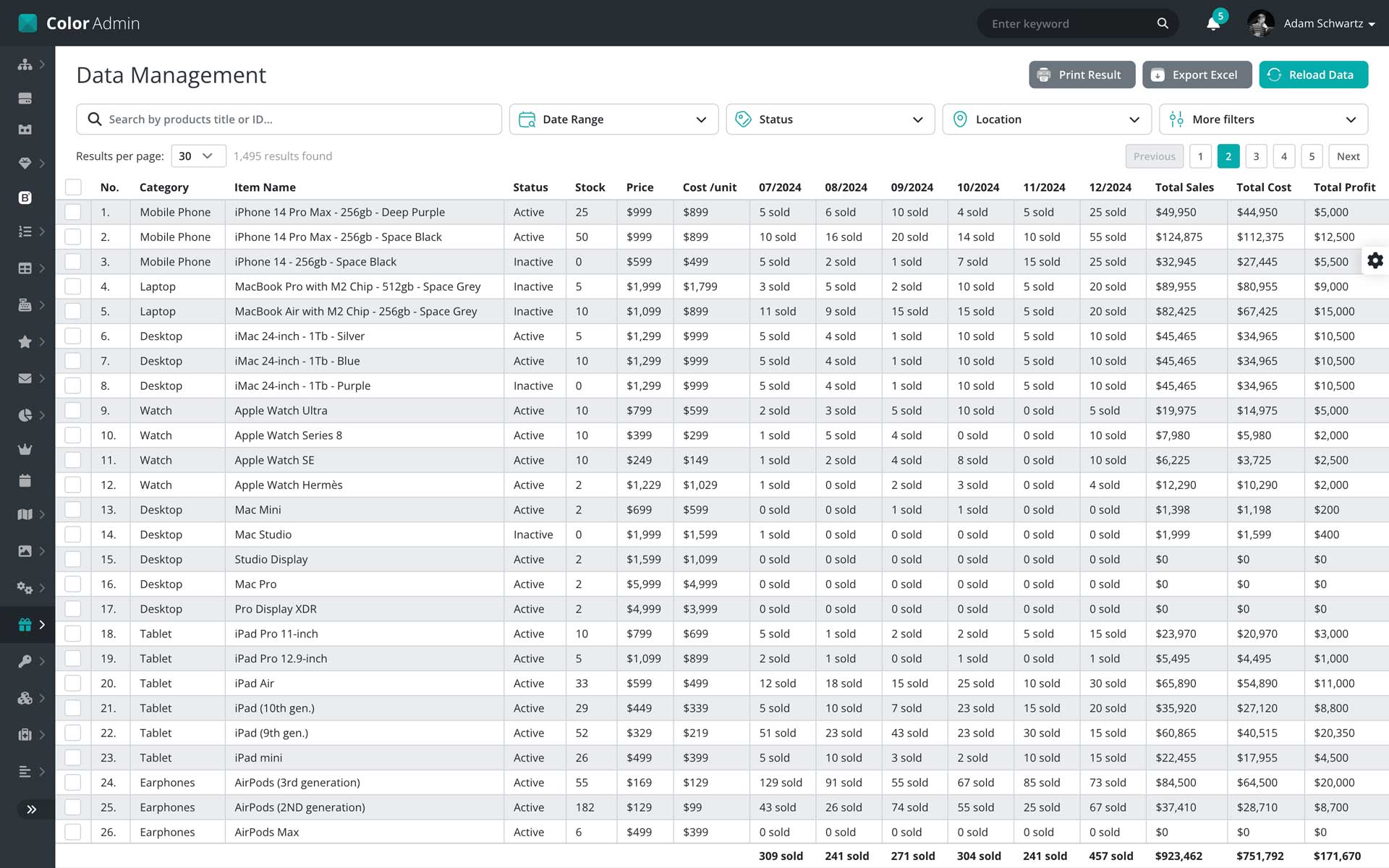Viewport: 1389px width, 868px height.
Task: Click the notification bell icon
Action: [x=1213, y=24]
